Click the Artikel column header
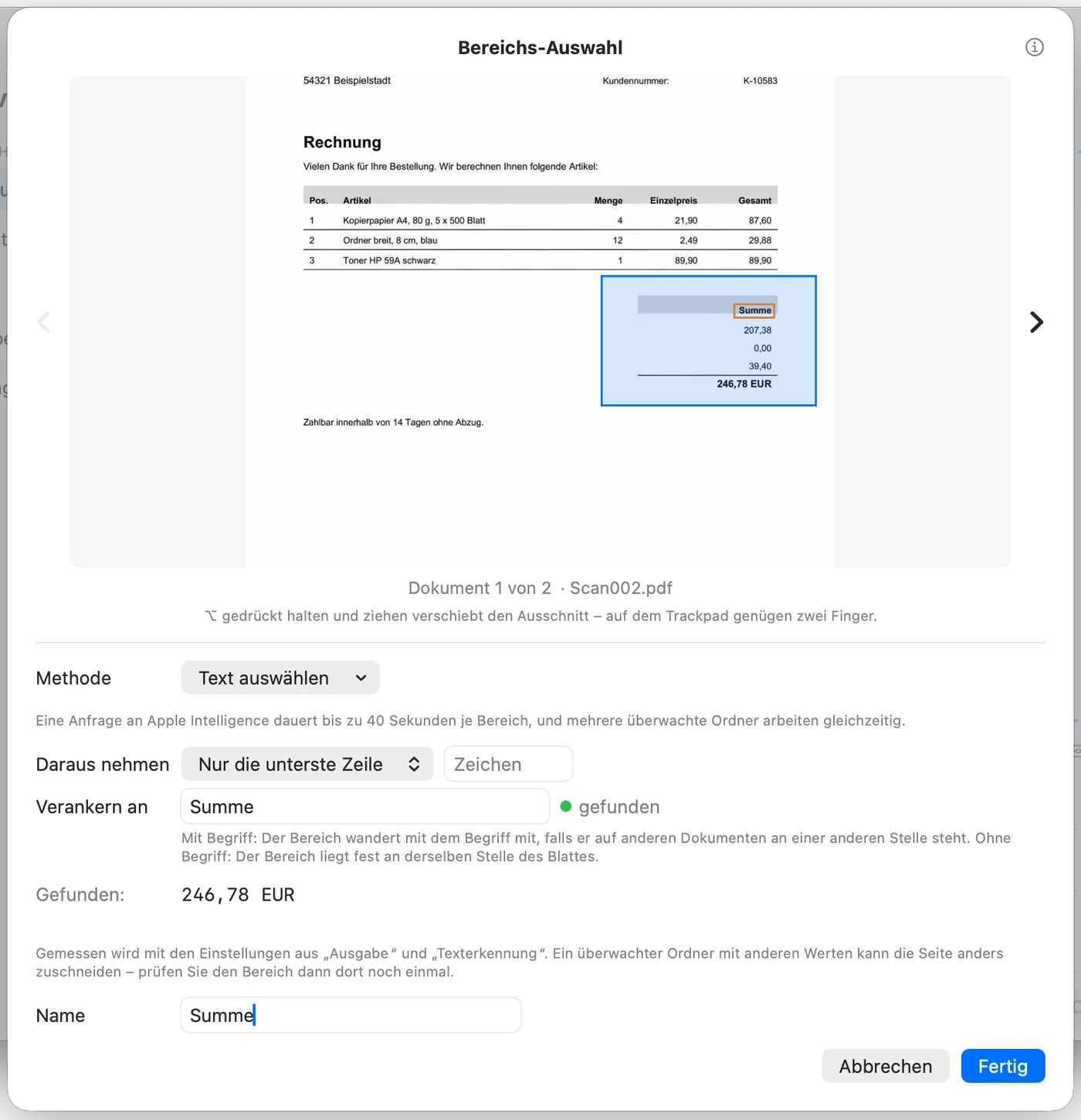Screen dimensions: 1081x1120 357,201
